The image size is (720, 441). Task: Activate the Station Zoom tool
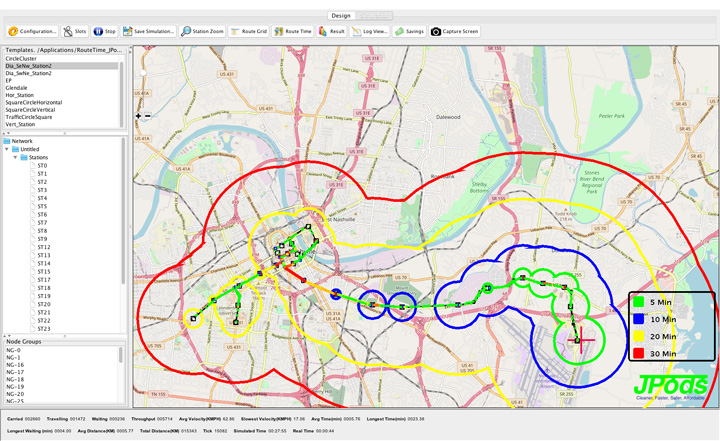[x=203, y=32]
